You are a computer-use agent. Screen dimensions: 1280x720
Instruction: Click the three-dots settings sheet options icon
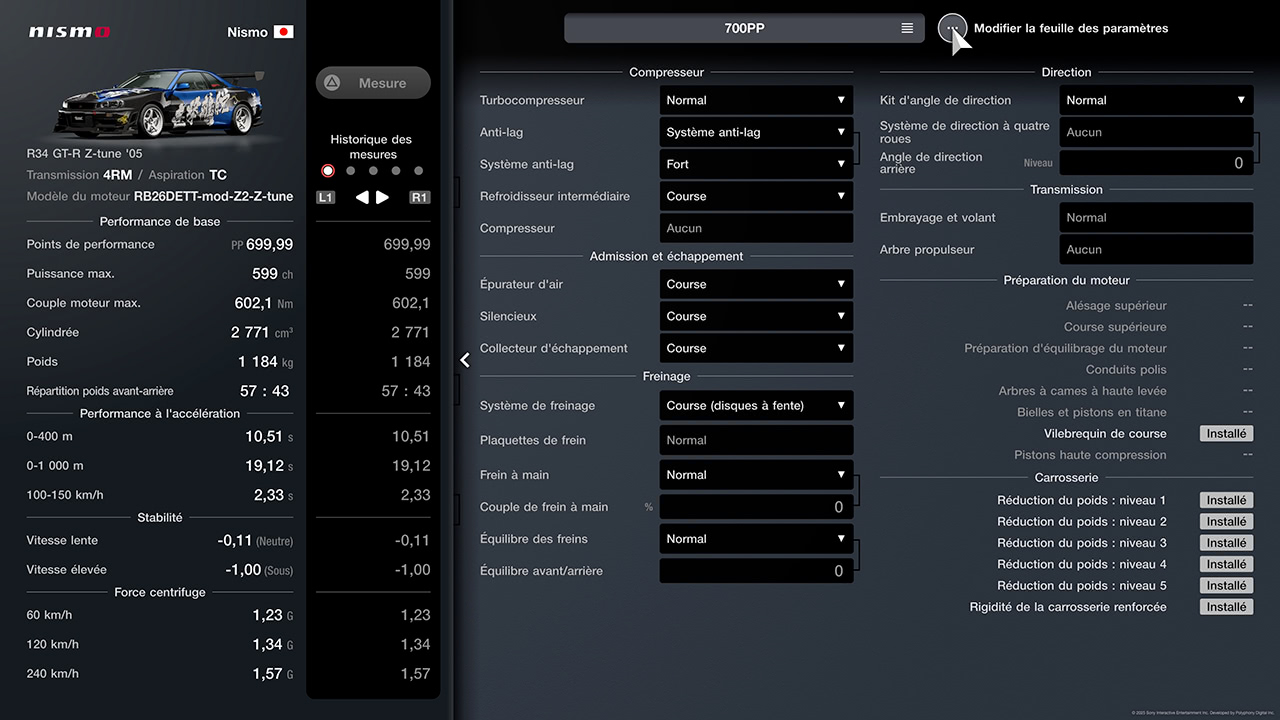(951, 28)
